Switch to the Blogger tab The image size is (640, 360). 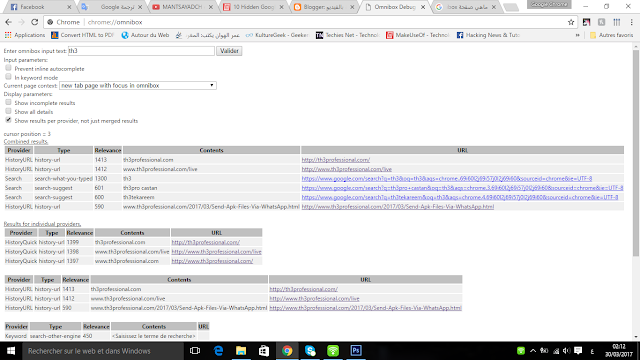click(322, 7)
